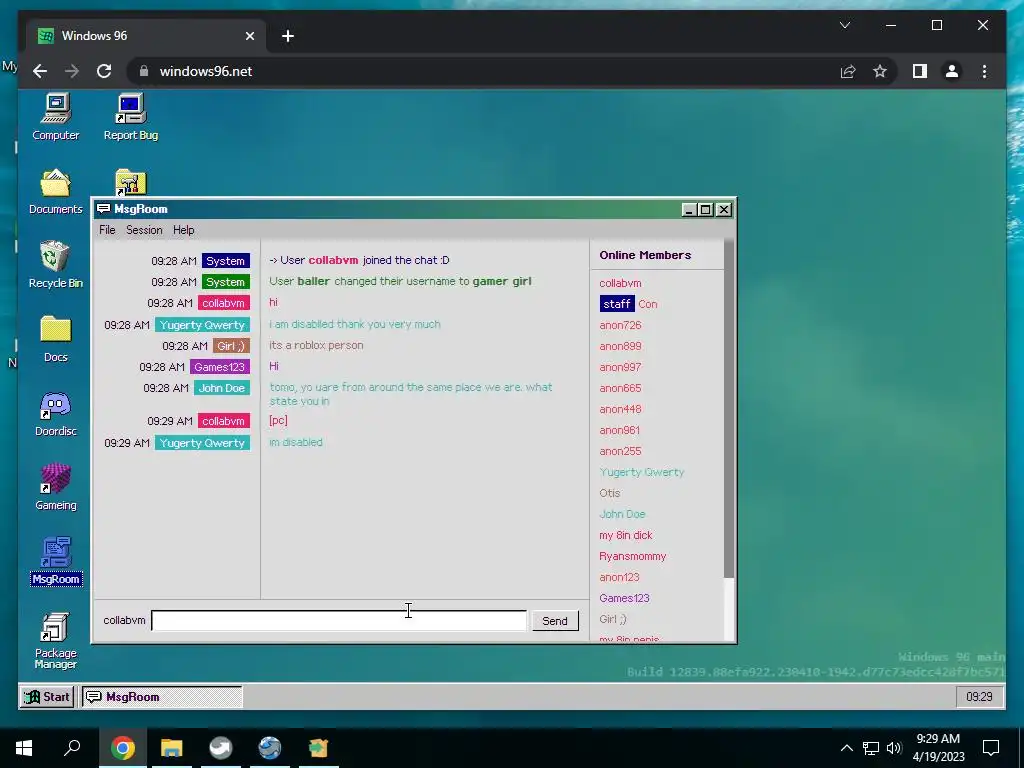
Task: Select anon123 in Online Members
Action: pos(619,577)
